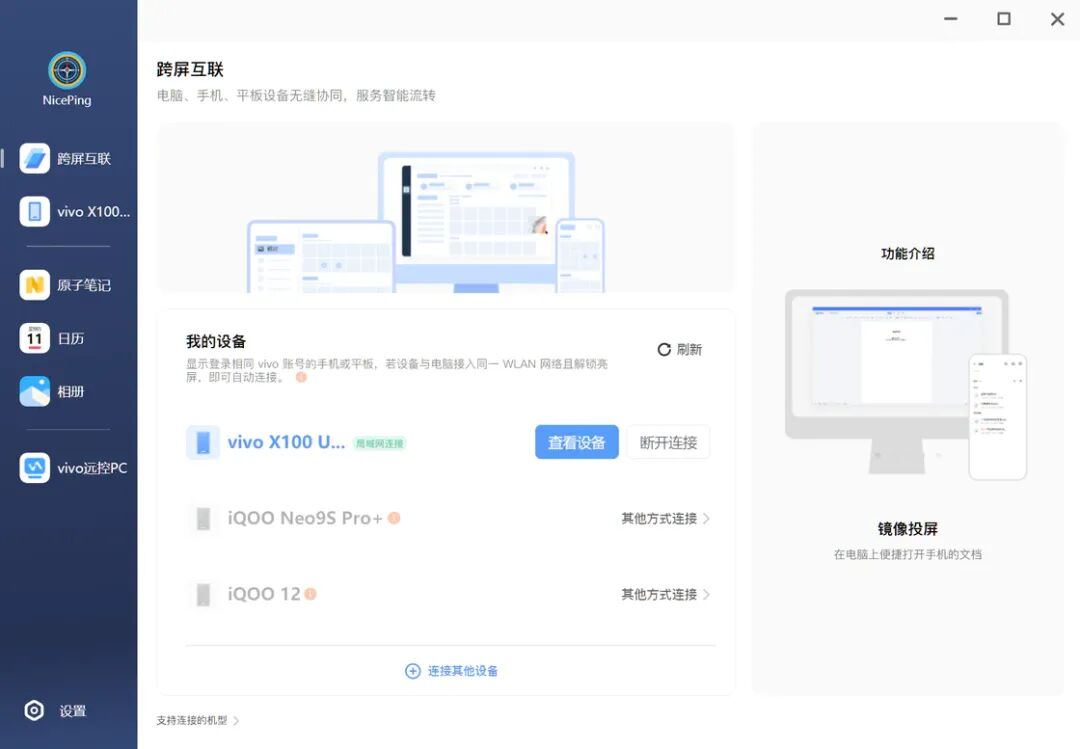Viewport: 1080px width, 749px height.
Task: Click the 查看设备 button
Action: (577, 442)
